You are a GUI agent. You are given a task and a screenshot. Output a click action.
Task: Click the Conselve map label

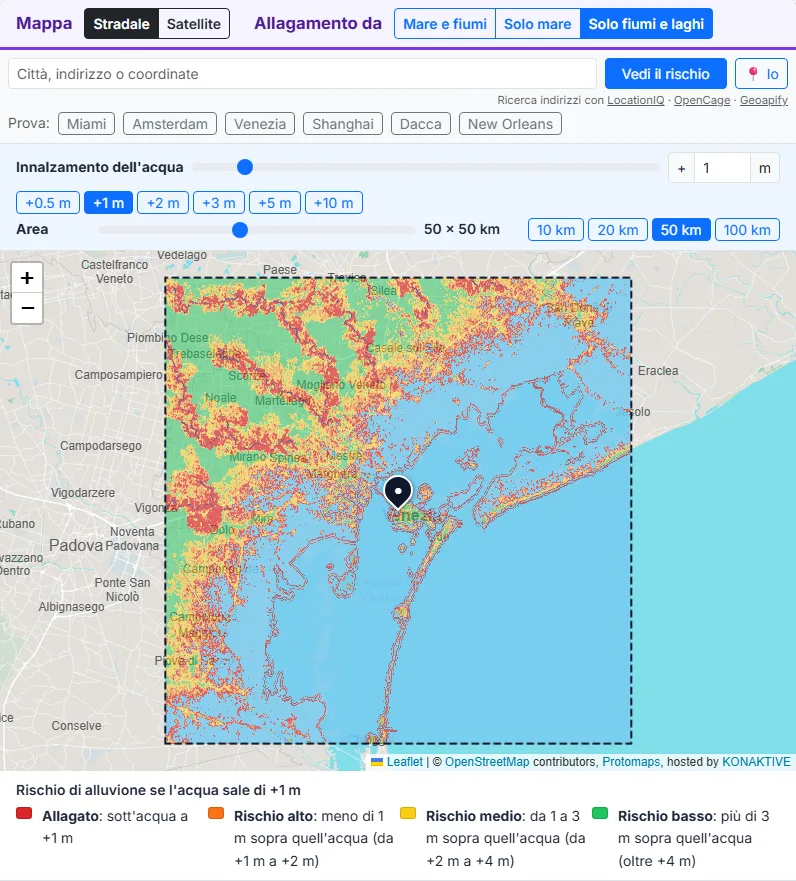76,725
